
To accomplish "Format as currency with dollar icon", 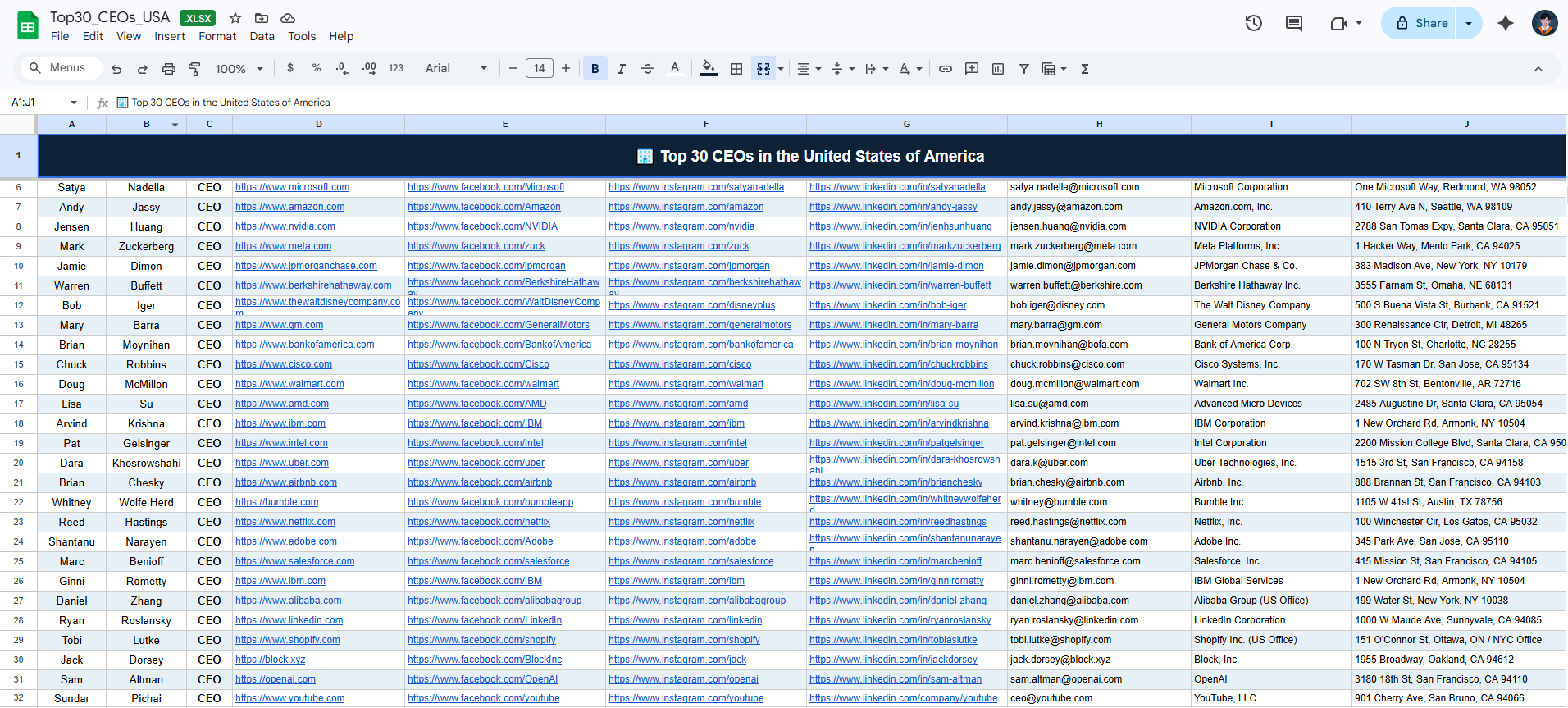I will [290, 68].
